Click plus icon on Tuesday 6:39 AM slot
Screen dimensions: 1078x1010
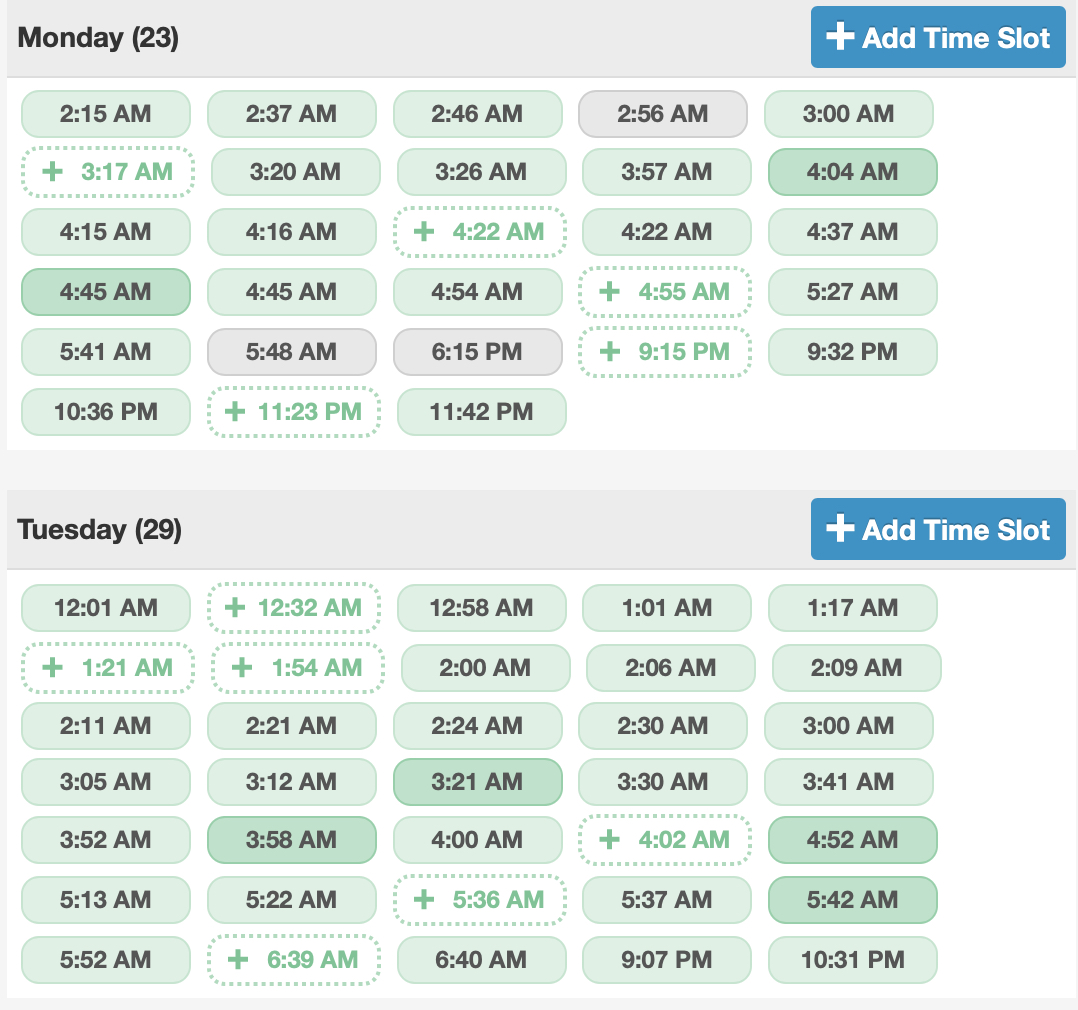[x=238, y=960]
